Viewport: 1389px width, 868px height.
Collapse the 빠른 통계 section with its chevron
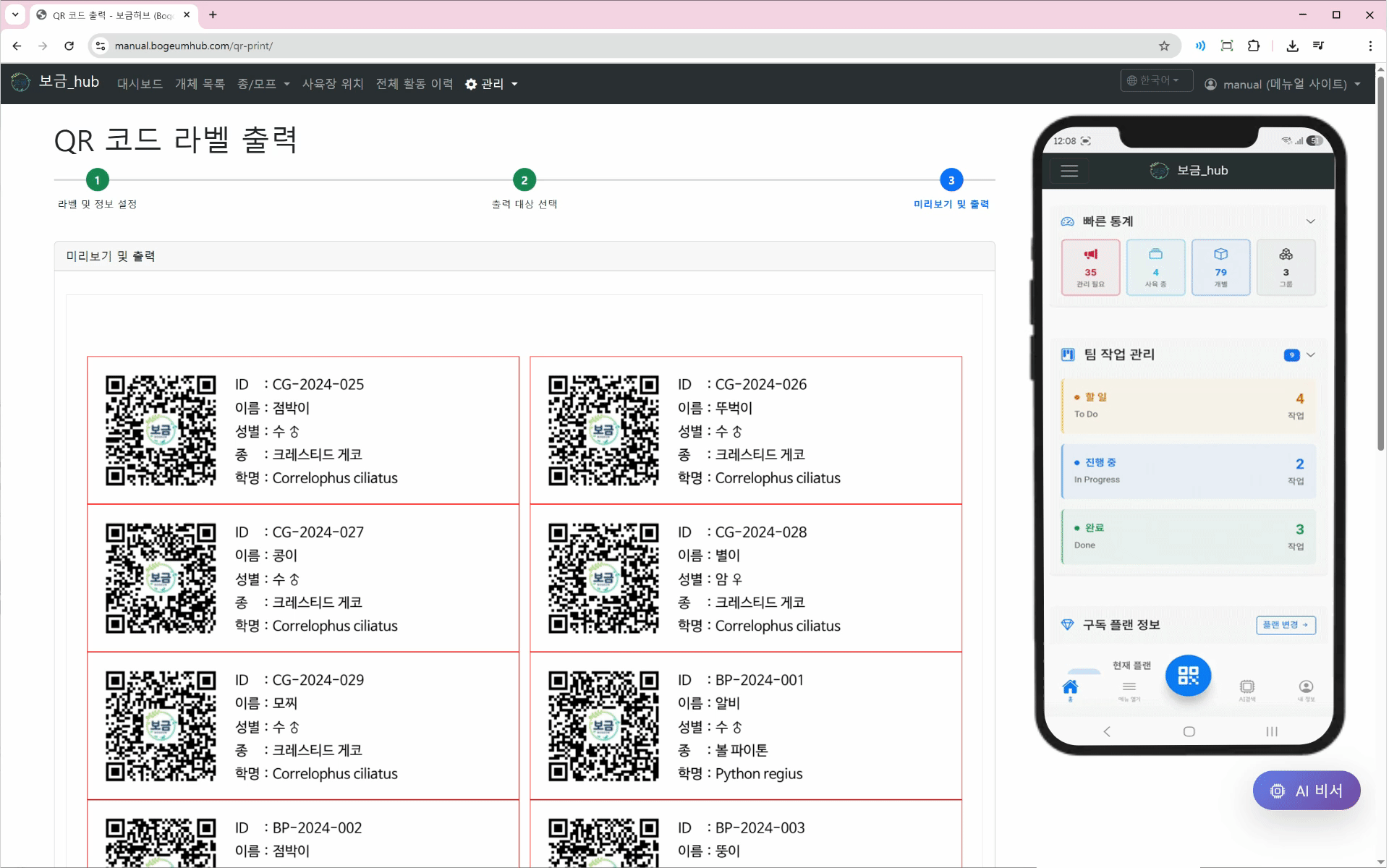1310,221
